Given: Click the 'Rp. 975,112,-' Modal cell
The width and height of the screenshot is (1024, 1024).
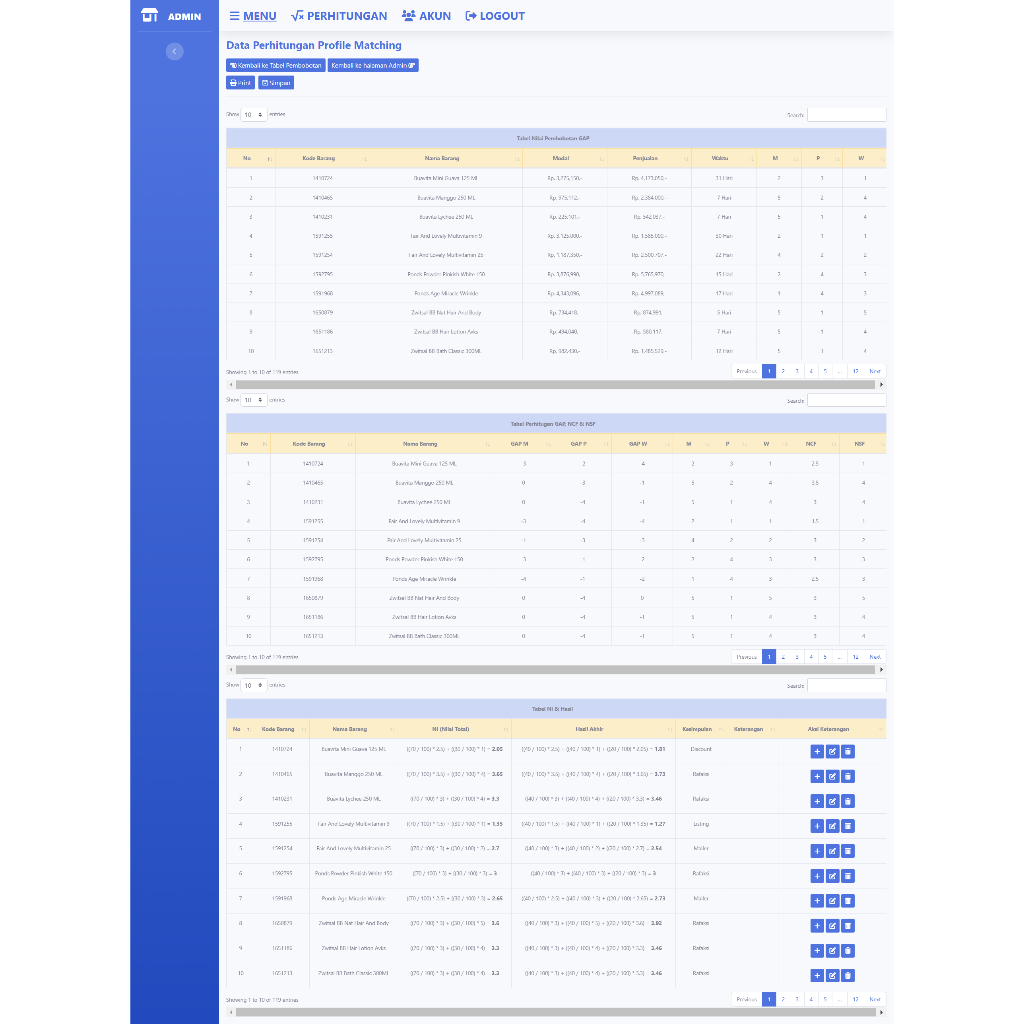Looking at the screenshot, I should [x=564, y=198].
